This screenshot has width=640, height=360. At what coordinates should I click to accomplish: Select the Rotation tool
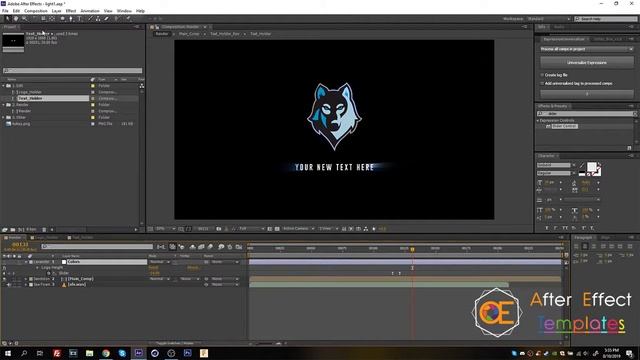point(35,18)
